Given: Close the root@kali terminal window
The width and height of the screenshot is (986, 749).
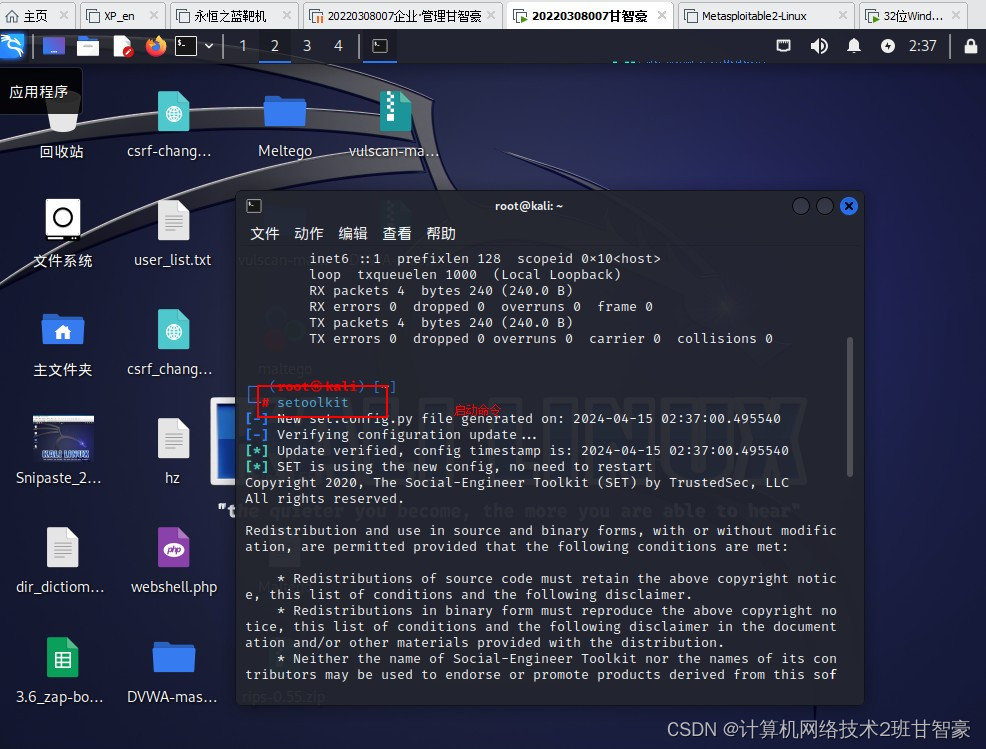Looking at the screenshot, I should click(x=849, y=206).
